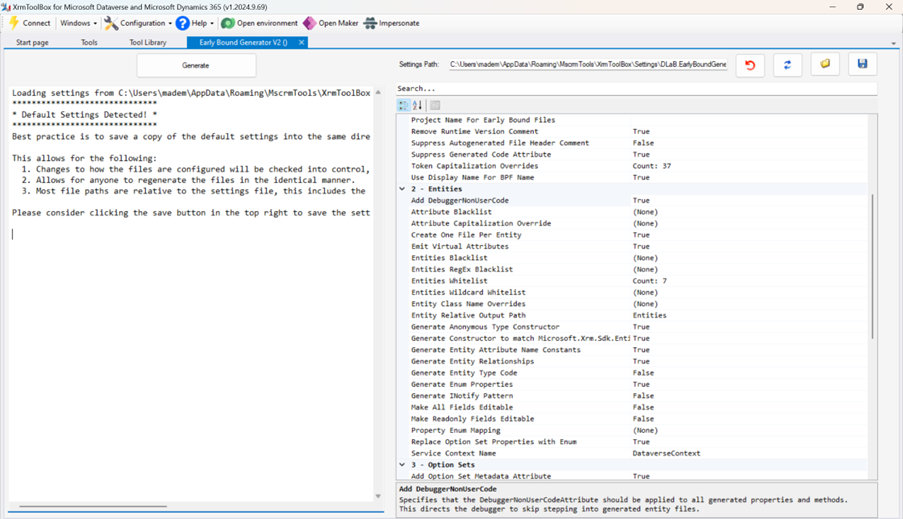This screenshot has height=519, width=903.
Task: Launch Open Maker from the toolbar
Action: click(310, 23)
